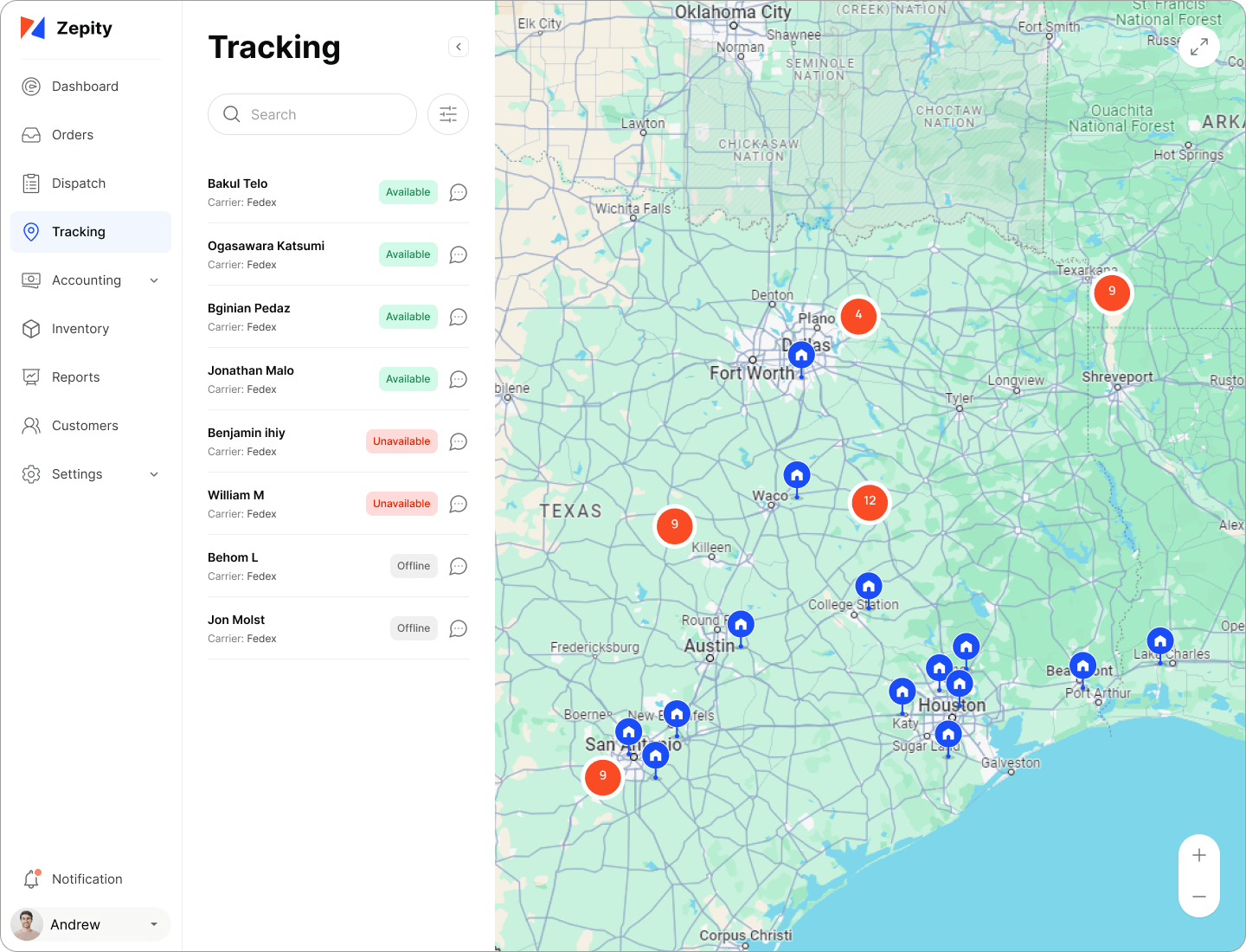This screenshot has width=1246, height=952.
Task: Expand the map to fullscreen
Action: coord(1198,48)
